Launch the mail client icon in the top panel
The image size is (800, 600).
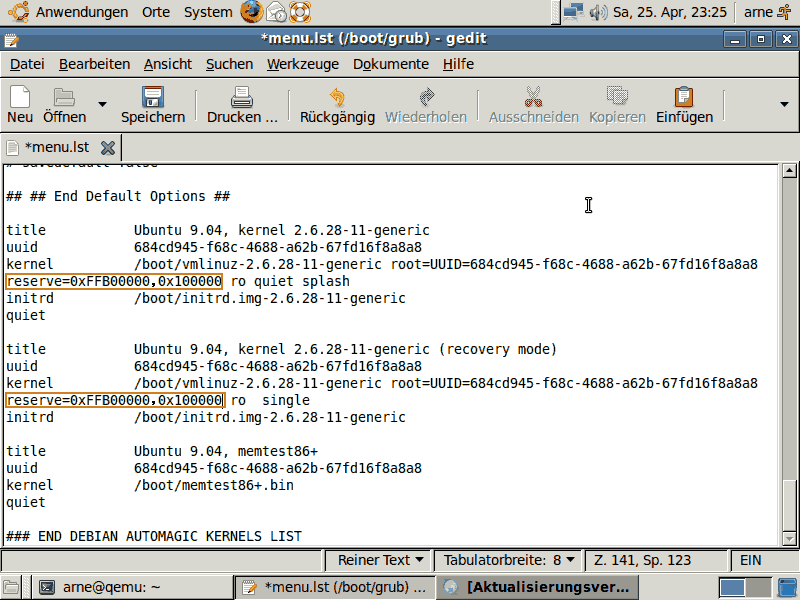tap(276, 12)
